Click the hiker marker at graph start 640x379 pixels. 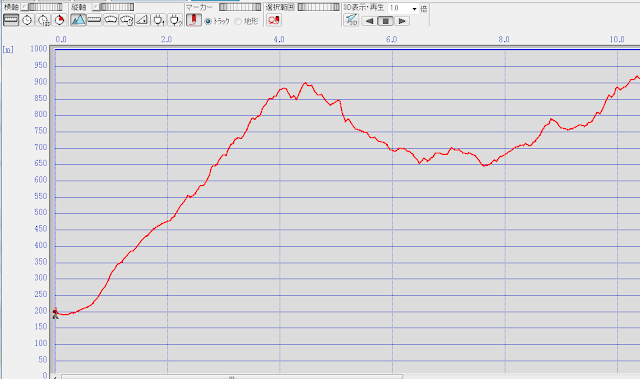pos(56,313)
